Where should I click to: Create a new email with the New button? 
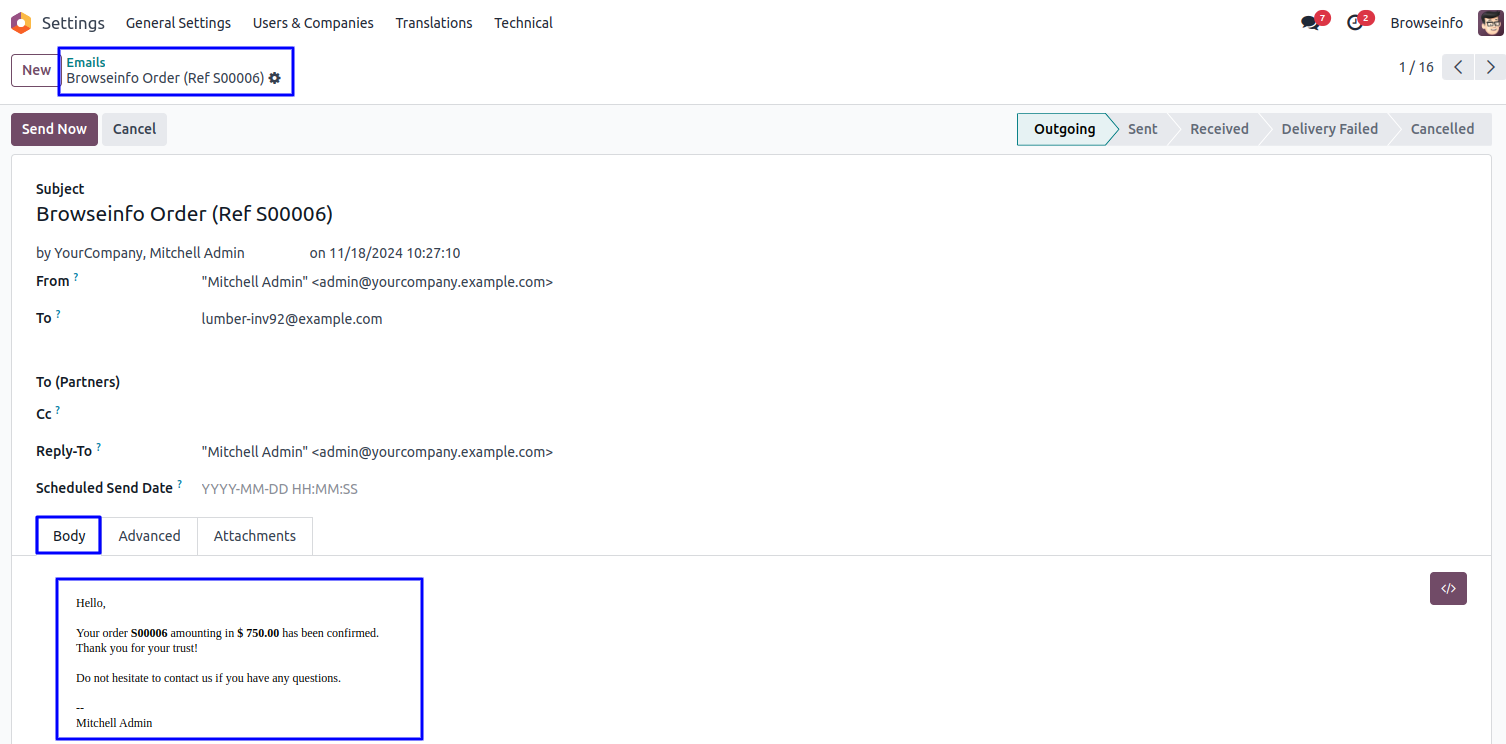click(x=36, y=70)
